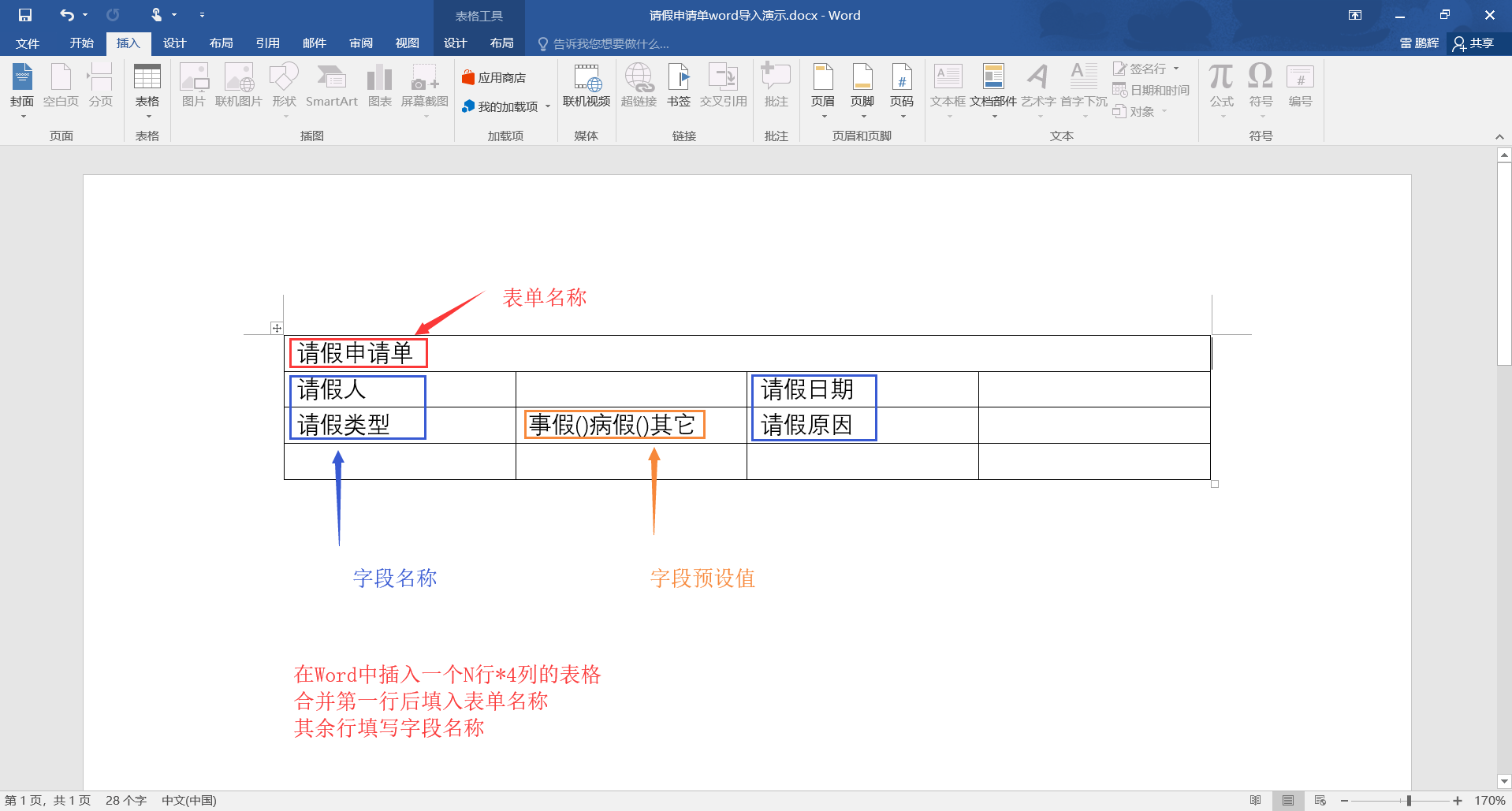Click the word count 28 个字 in status bar

(x=126, y=801)
